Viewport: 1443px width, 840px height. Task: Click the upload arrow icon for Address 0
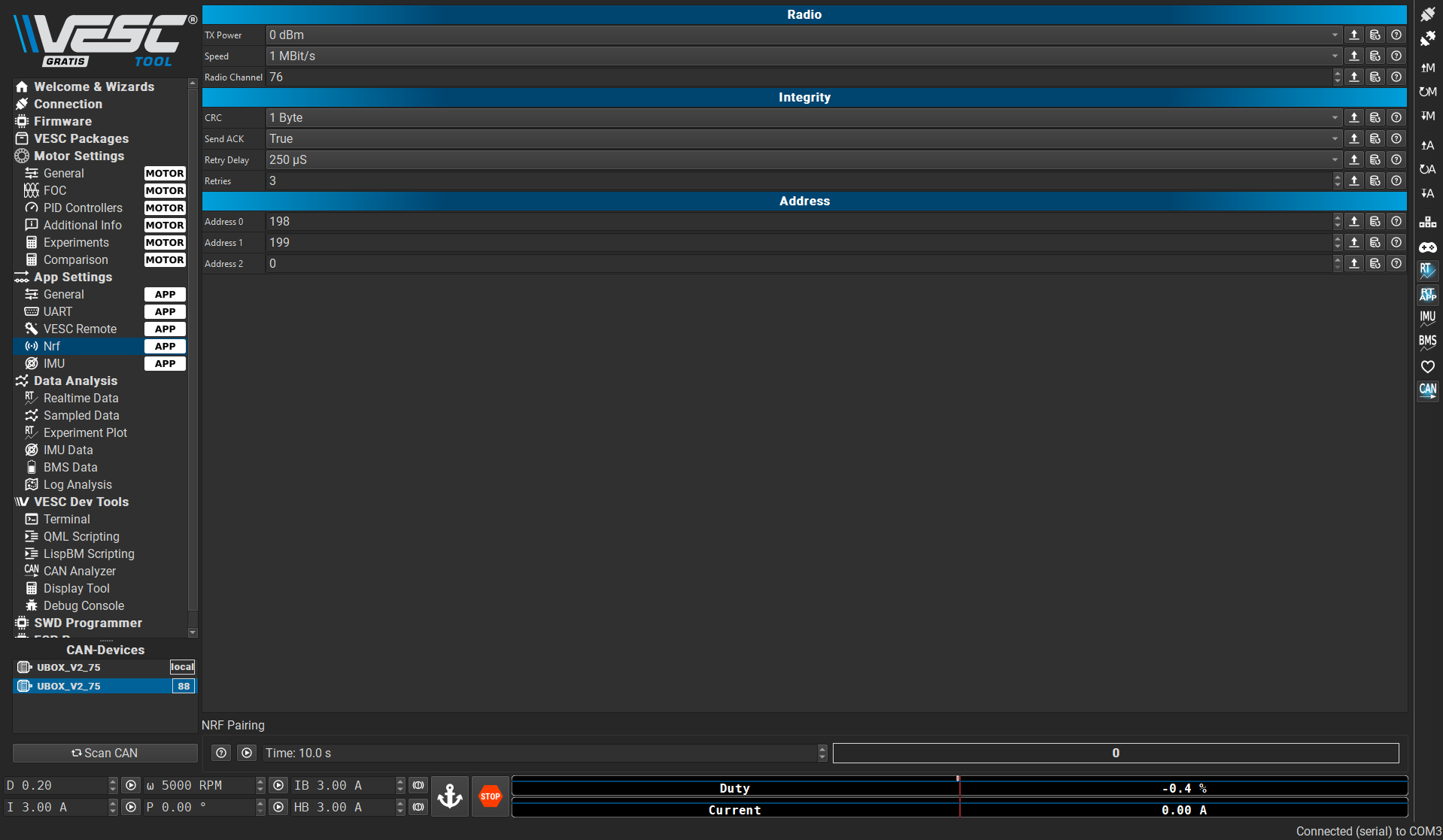pyautogui.click(x=1354, y=222)
